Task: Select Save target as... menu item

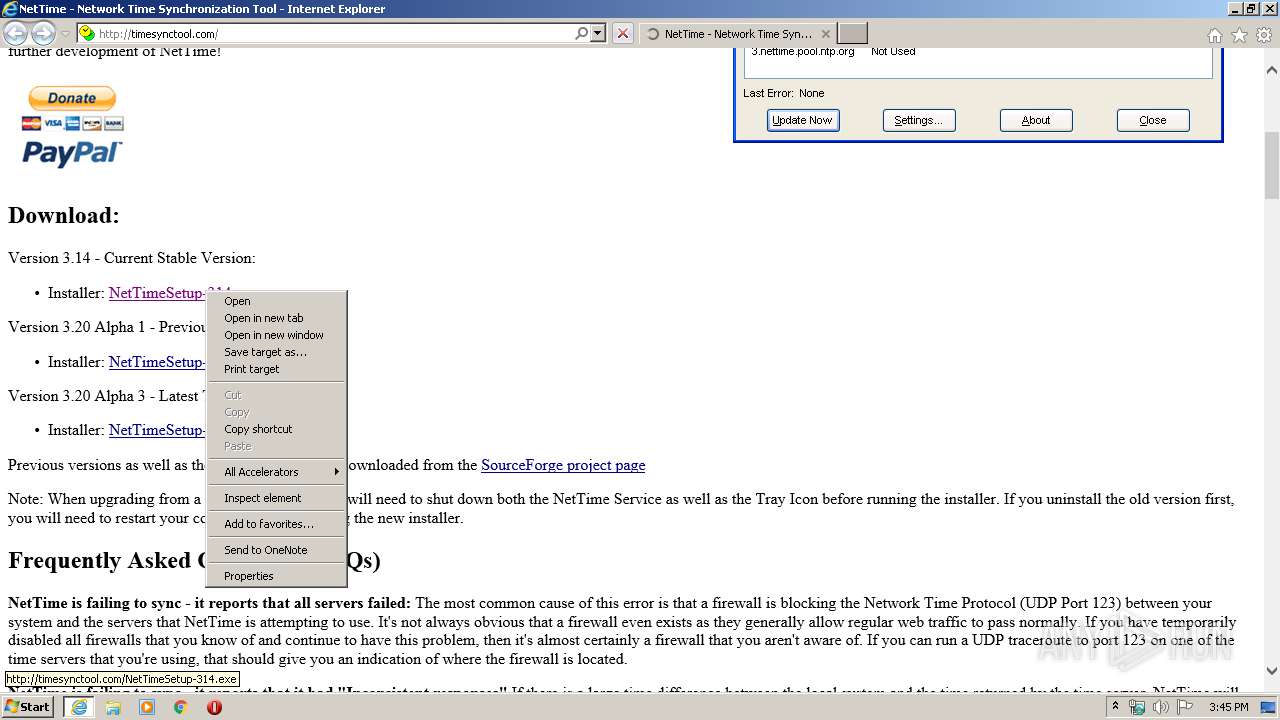Action: pos(276,352)
